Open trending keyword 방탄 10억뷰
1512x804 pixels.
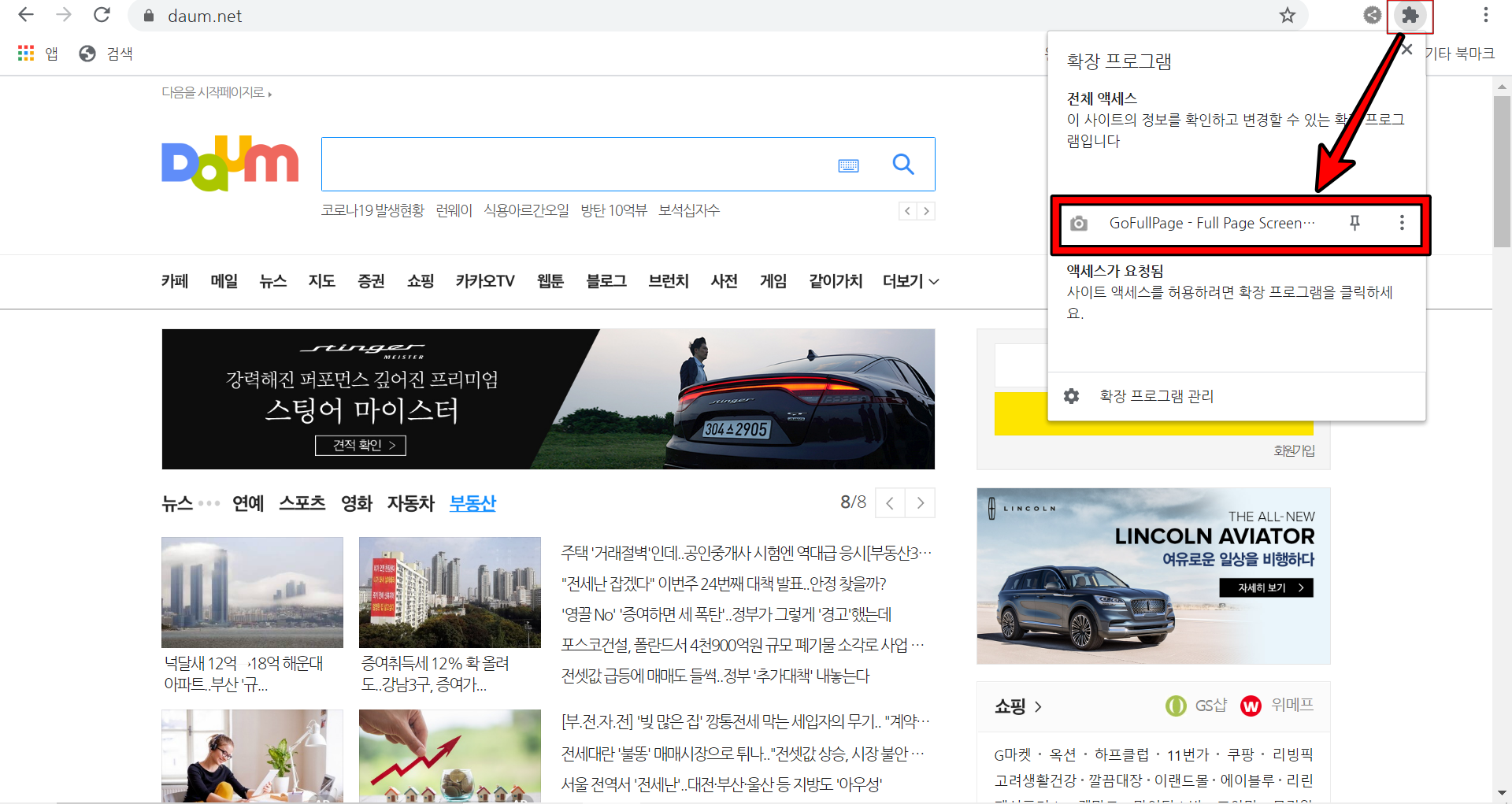click(613, 210)
